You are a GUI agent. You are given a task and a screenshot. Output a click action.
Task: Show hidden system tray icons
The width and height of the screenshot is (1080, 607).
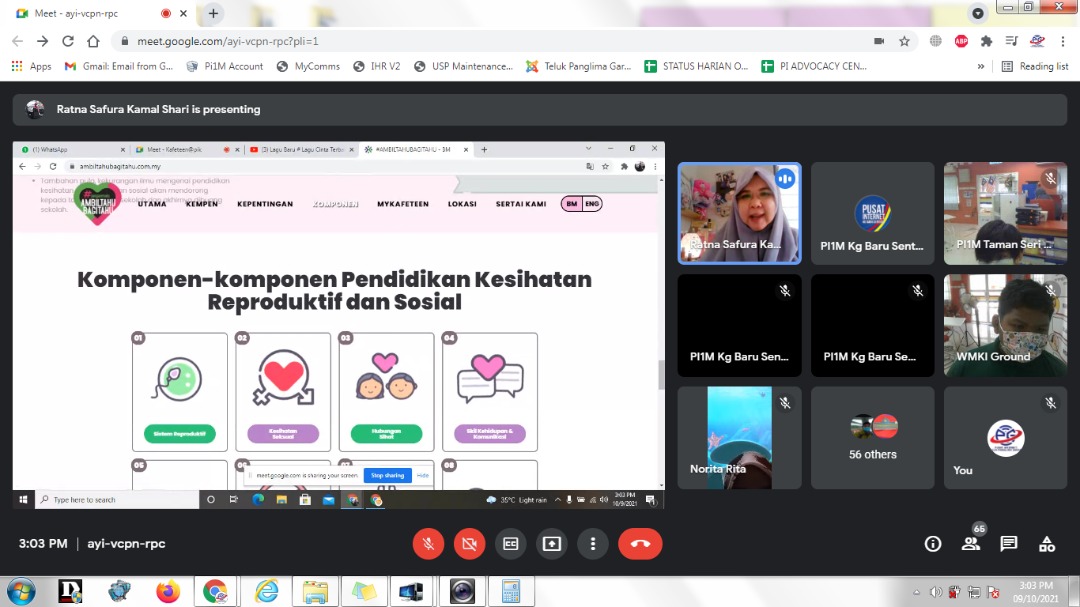[916, 593]
